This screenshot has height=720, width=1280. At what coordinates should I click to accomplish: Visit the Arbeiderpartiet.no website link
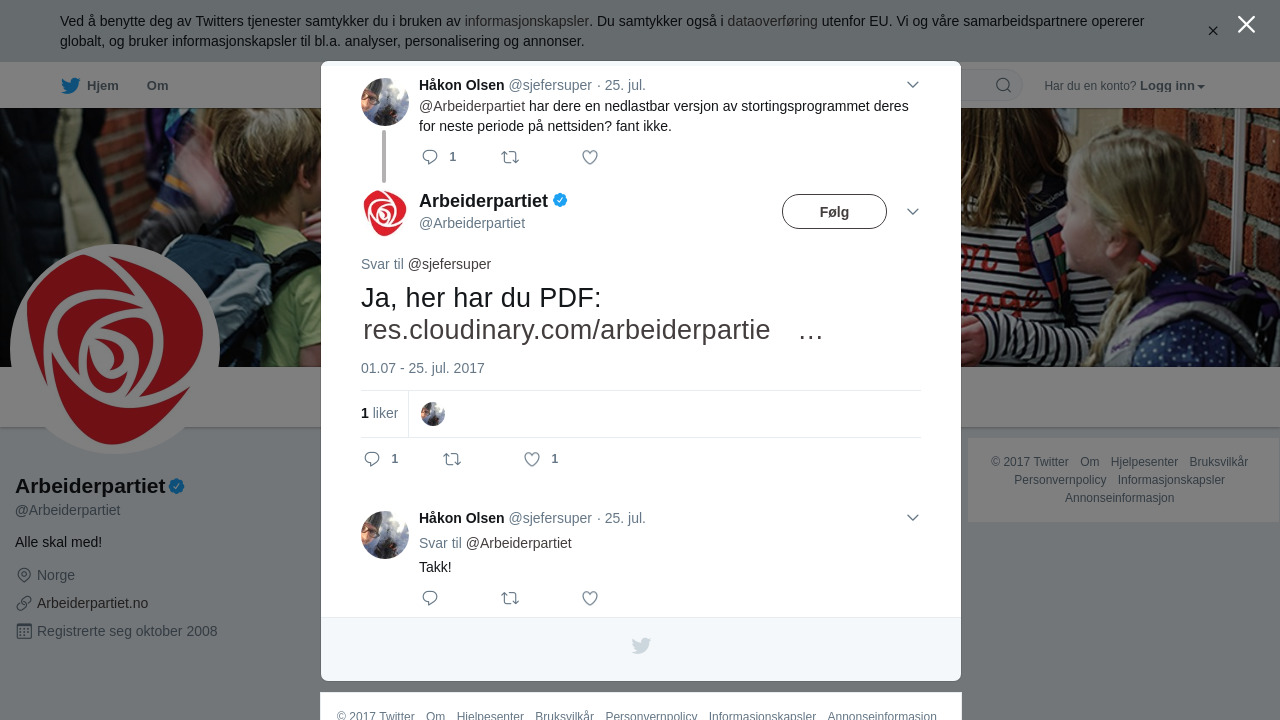point(92,603)
